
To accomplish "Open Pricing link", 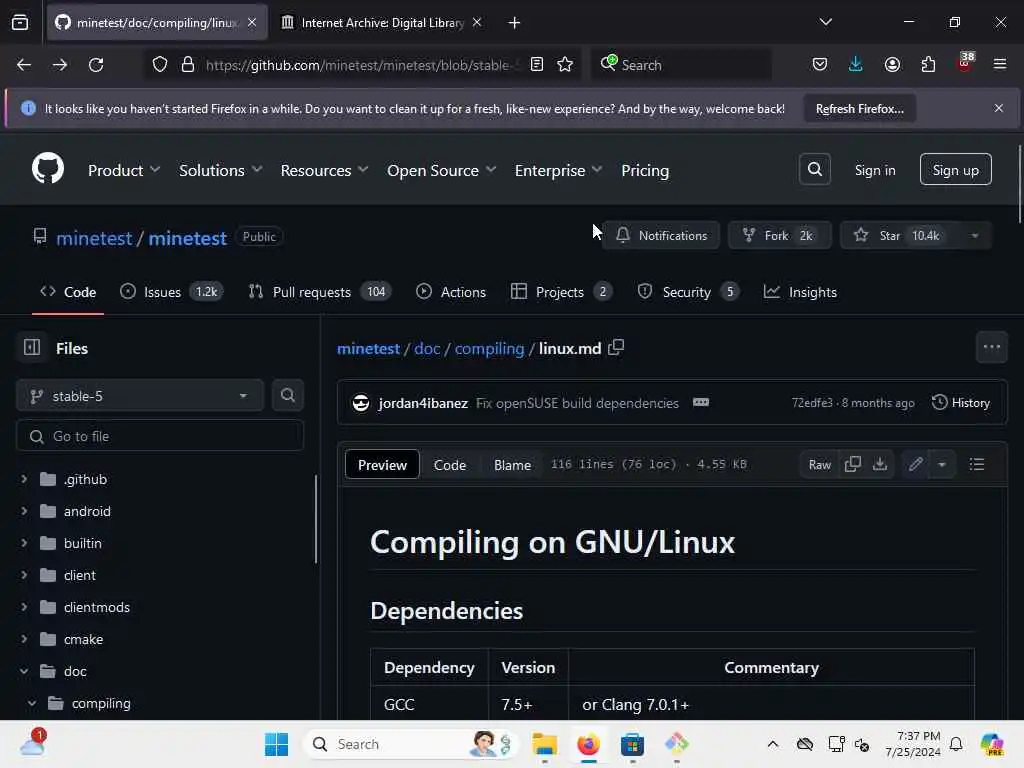I will pos(645,170).
